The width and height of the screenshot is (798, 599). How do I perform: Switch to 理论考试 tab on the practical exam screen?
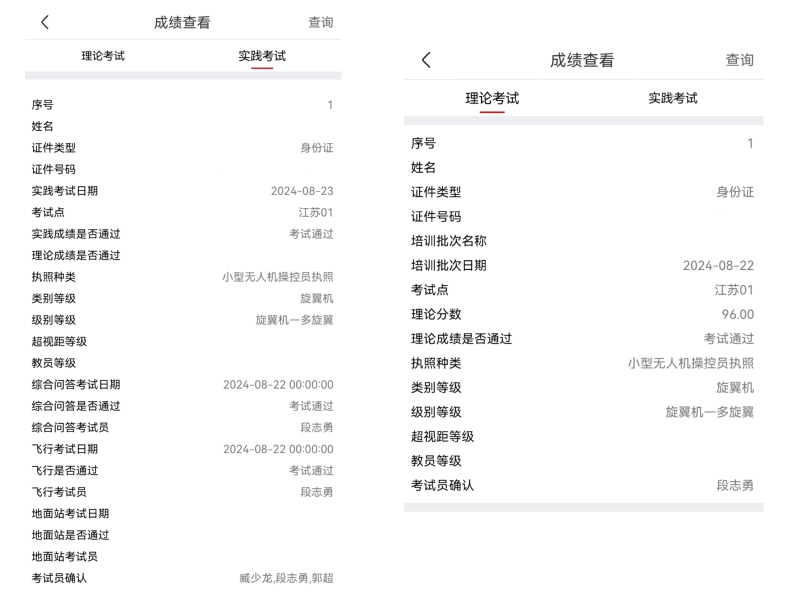tap(103, 56)
